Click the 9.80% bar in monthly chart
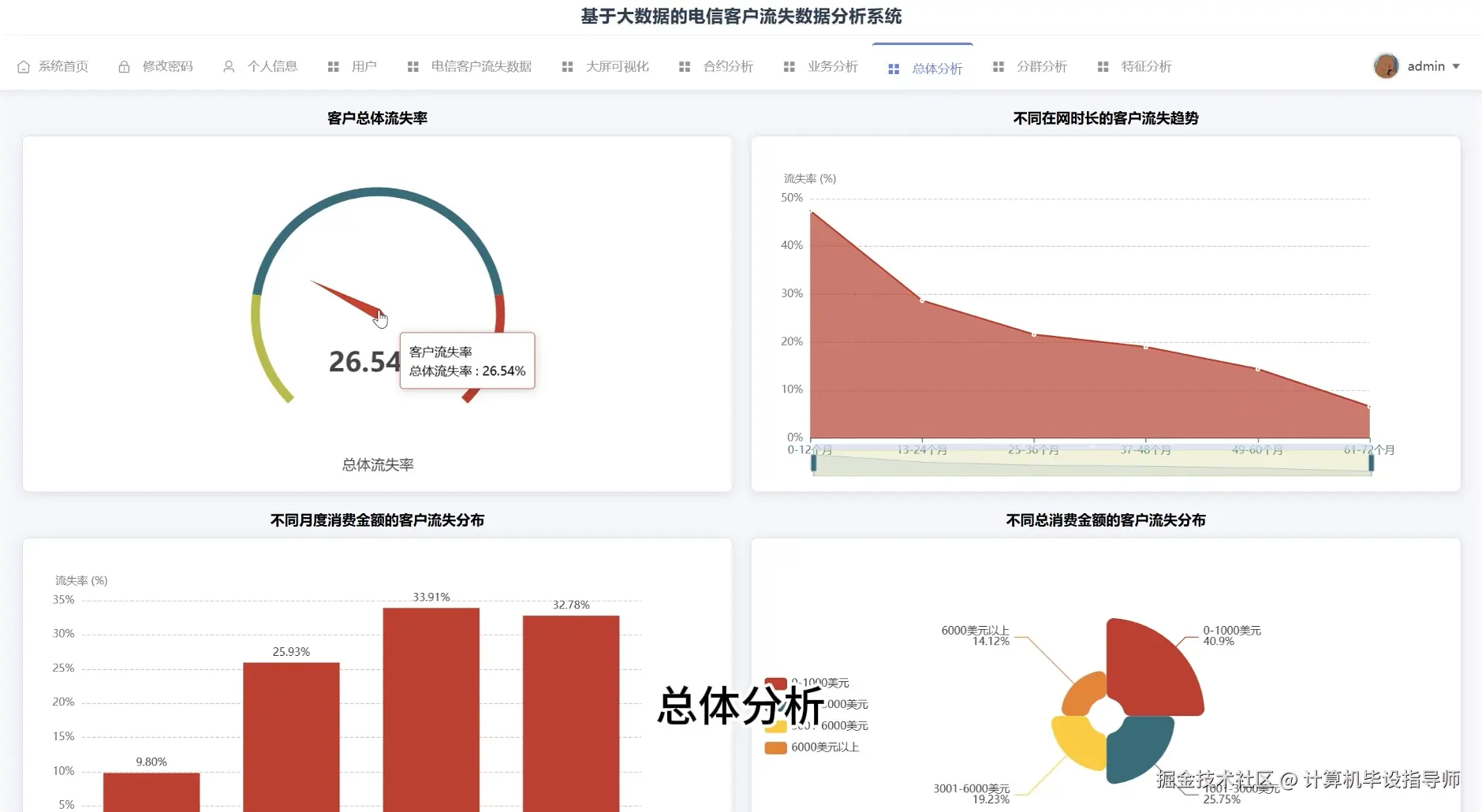Viewport: 1482px width, 812px height. 151,792
